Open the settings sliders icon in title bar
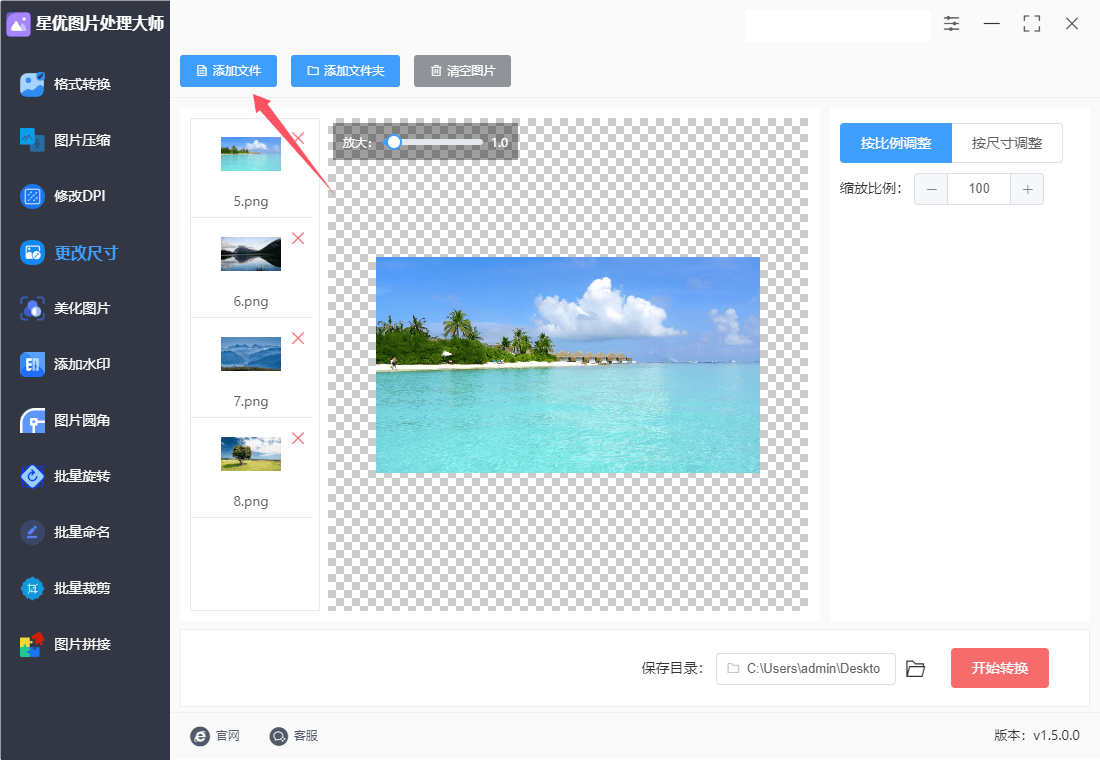The image size is (1100, 760). click(x=951, y=24)
